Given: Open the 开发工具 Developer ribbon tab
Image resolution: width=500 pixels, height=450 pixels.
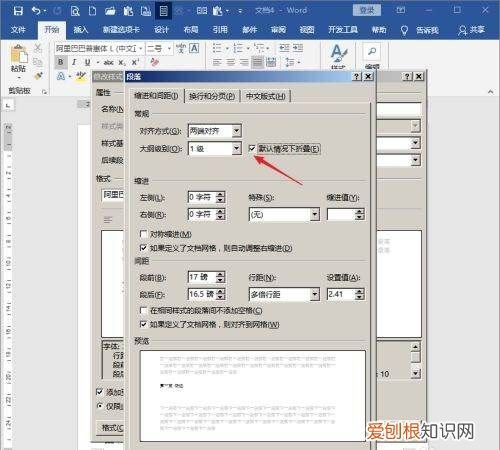Looking at the screenshot, I should [343, 30].
